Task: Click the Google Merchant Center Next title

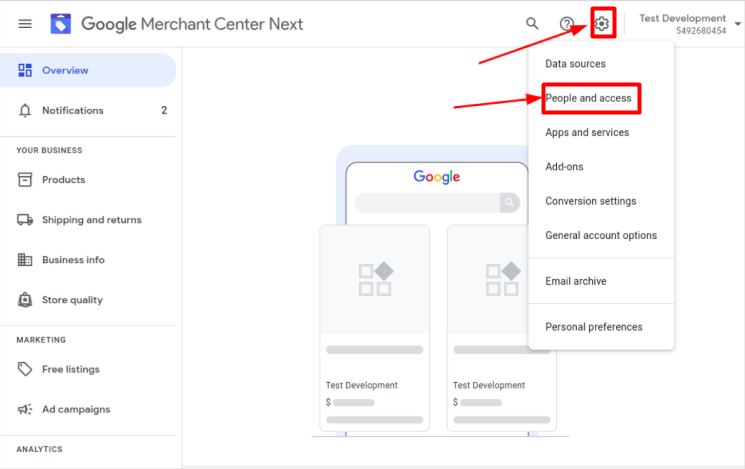Action: (192, 24)
